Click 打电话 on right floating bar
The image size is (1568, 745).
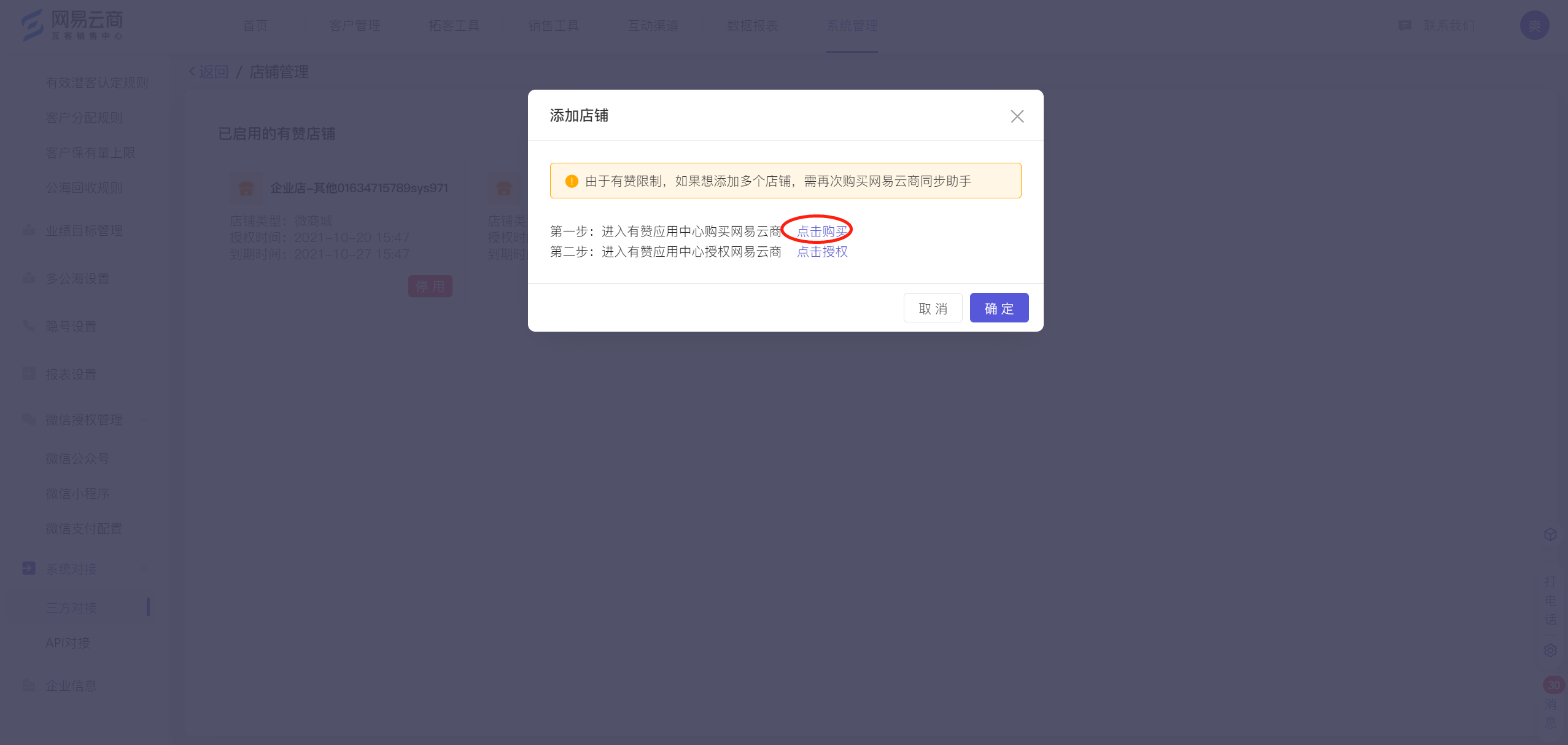click(x=1550, y=600)
